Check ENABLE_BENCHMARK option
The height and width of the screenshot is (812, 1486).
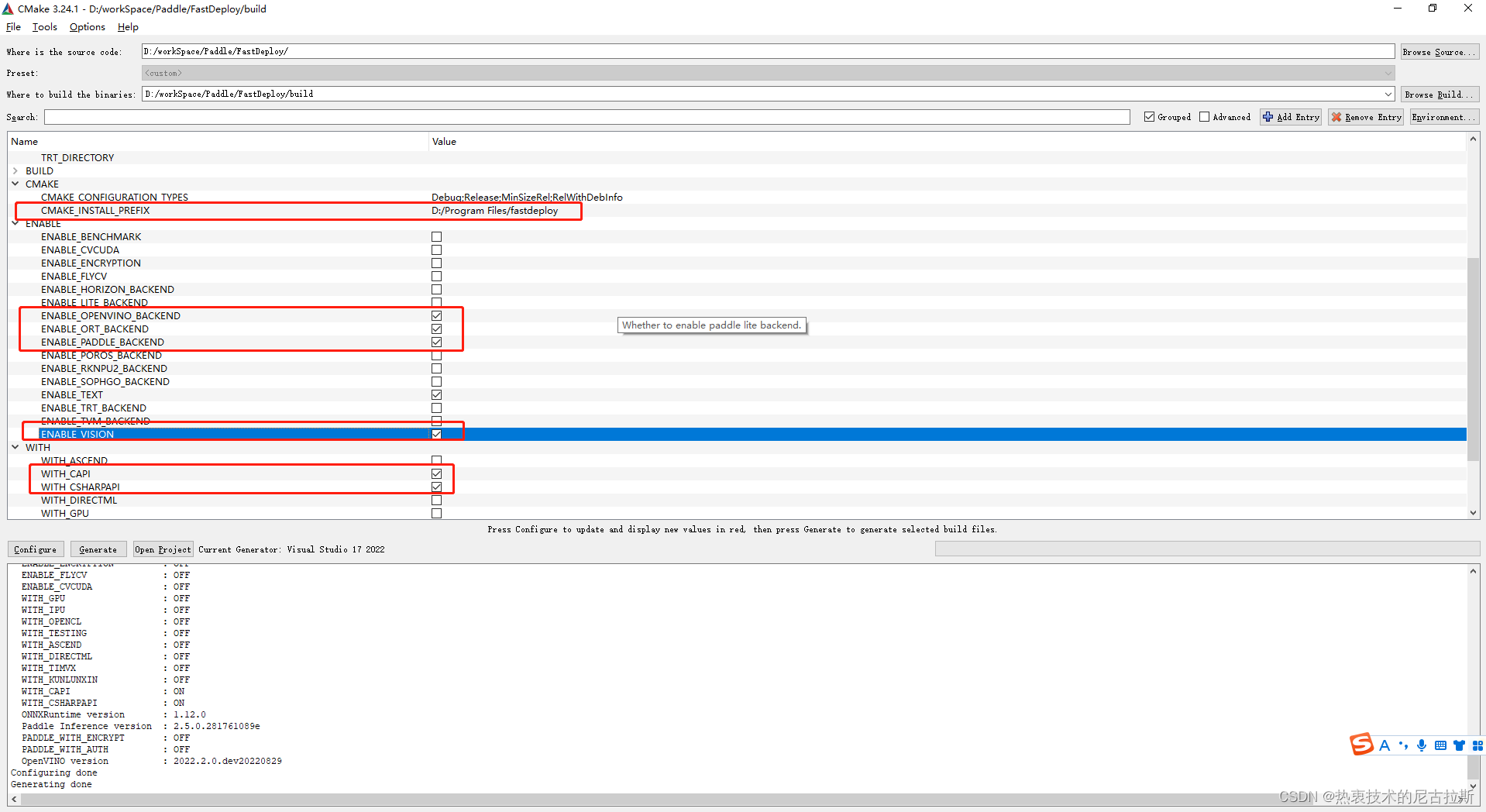(436, 237)
